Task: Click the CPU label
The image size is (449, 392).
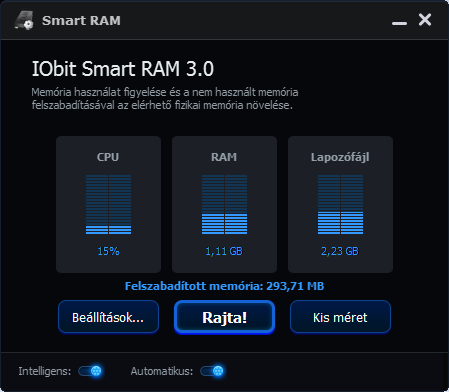Action: [x=108, y=157]
